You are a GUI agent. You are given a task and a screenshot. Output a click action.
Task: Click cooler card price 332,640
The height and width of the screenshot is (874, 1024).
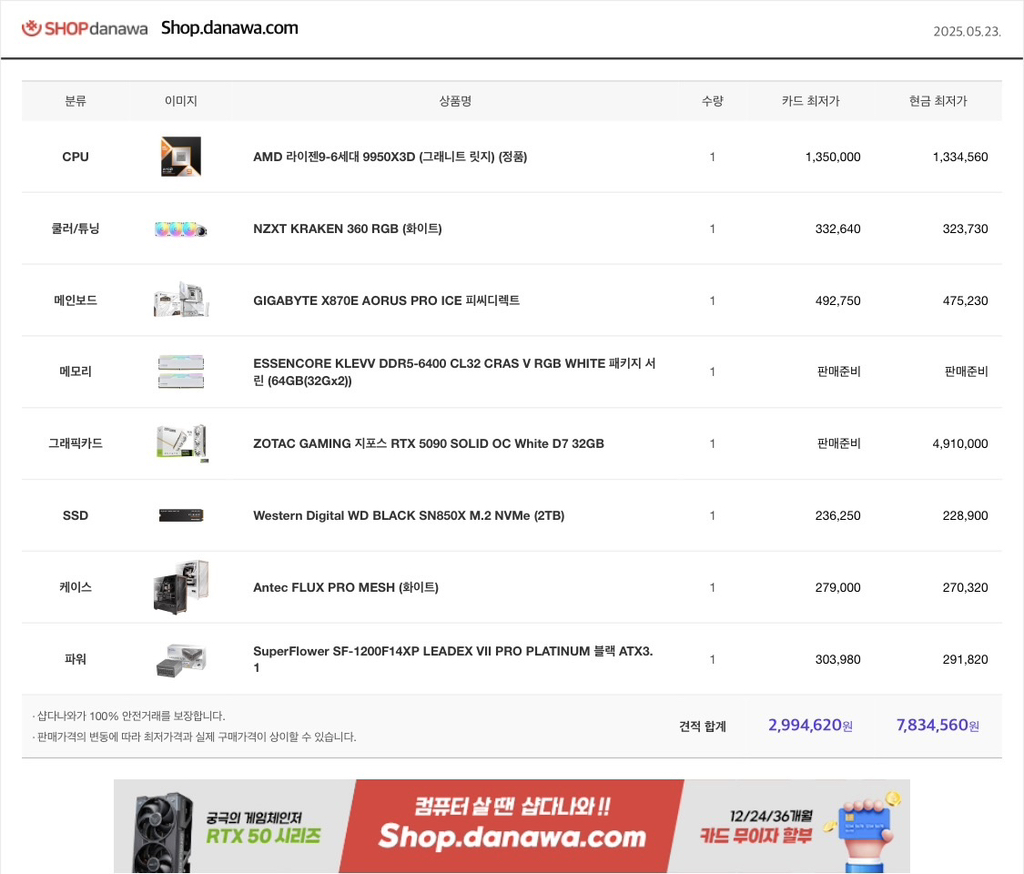click(x=838, y=229)
